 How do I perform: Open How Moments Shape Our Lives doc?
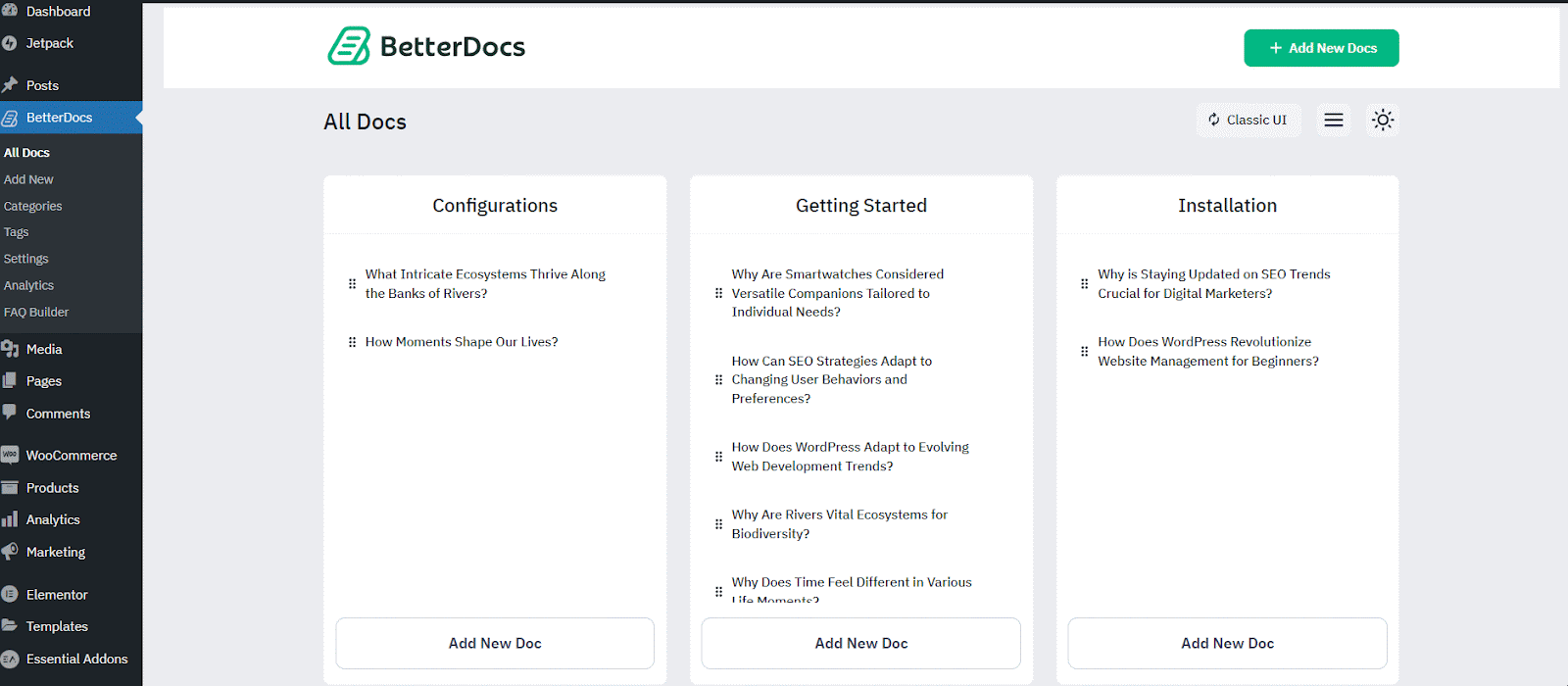point(462,342)
